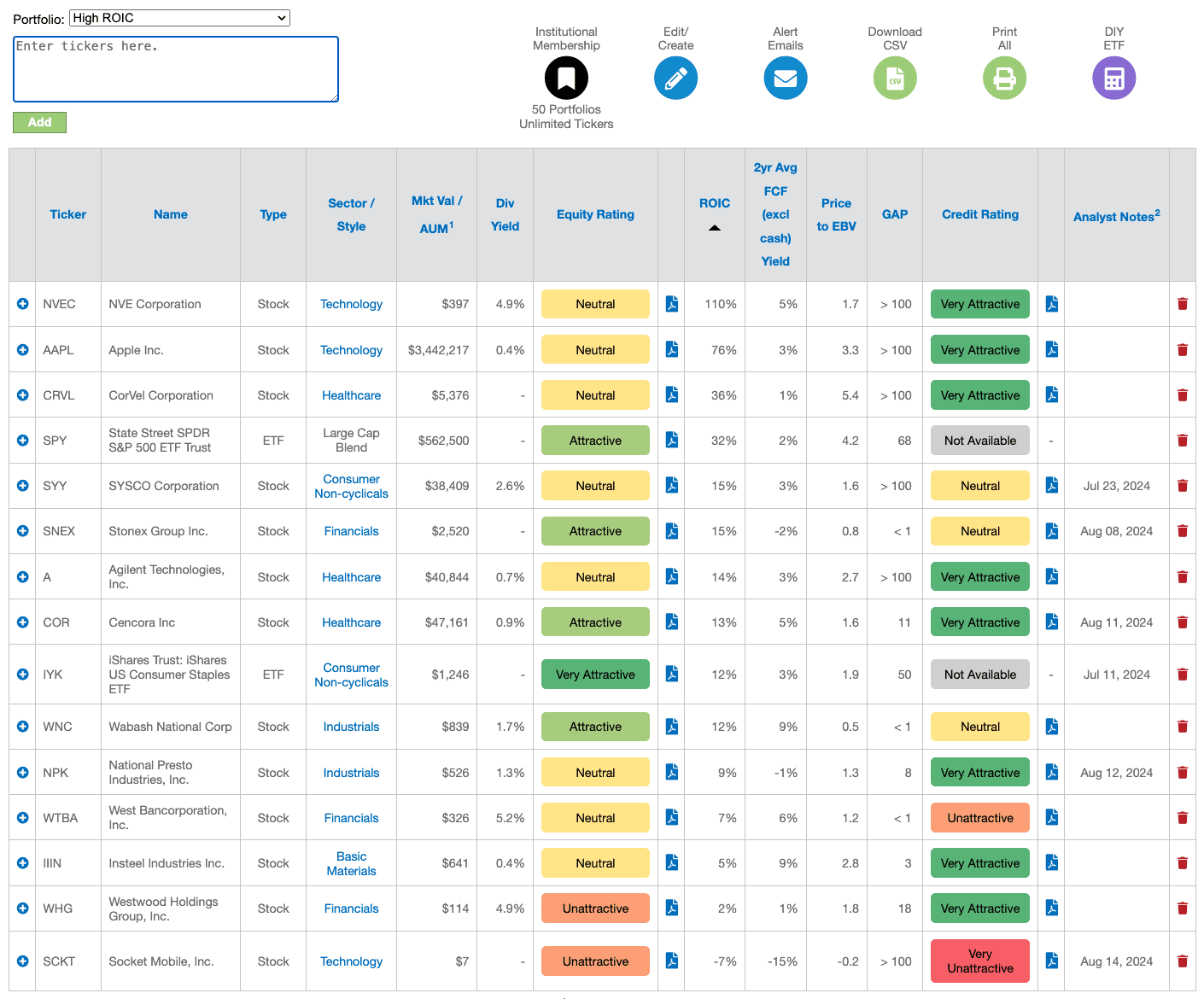The image size is (1204, 999).
Task: Expand the CRVL row details
Action: pyautogui.click(x=23, y=395)
